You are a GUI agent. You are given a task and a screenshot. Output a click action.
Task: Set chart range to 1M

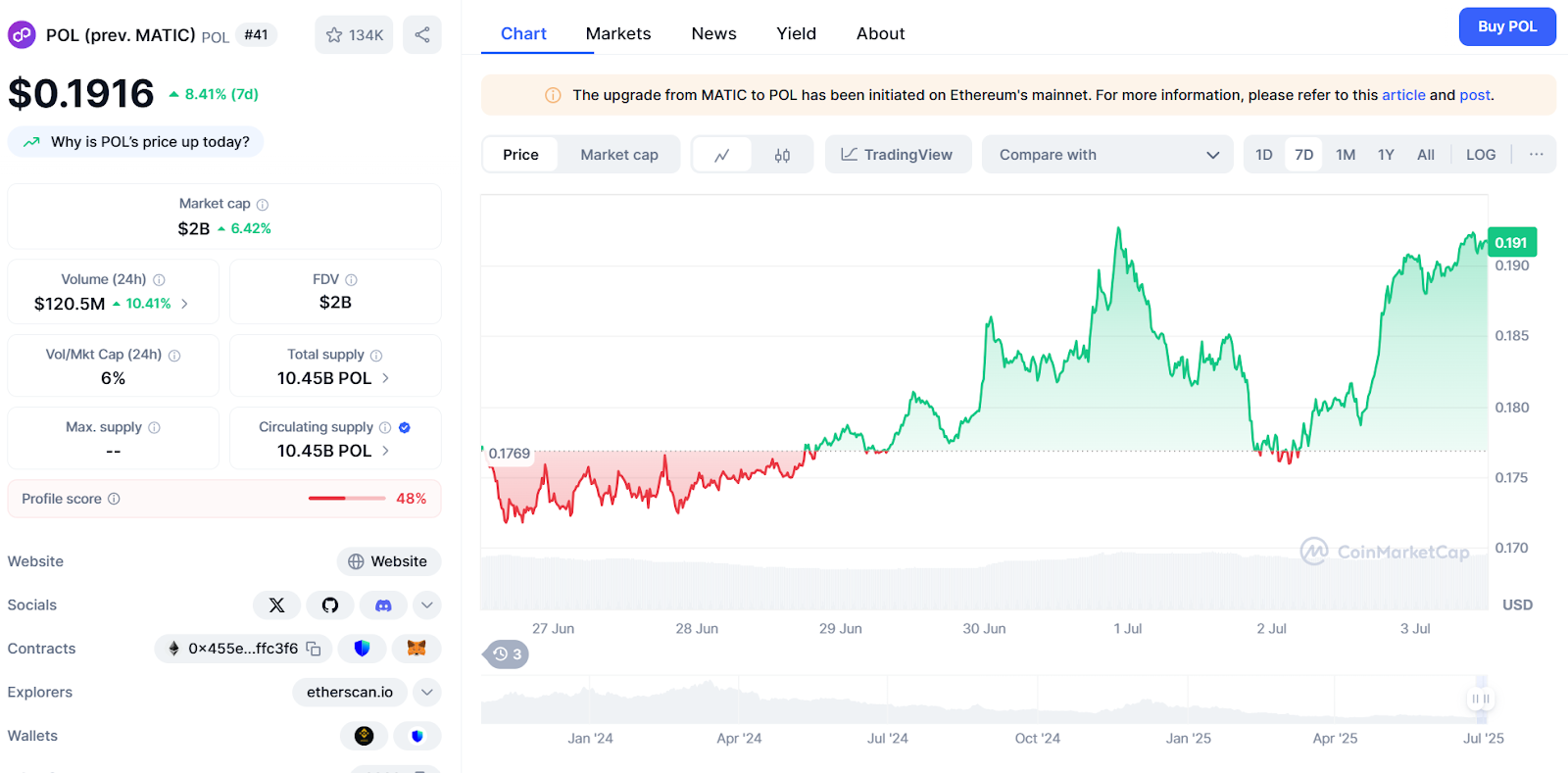coord(1346,155)
